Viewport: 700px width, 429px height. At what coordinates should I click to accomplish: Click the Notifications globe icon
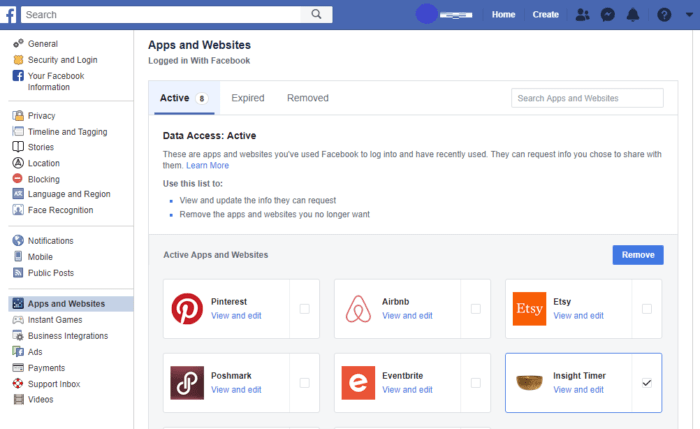click(18, 241)
